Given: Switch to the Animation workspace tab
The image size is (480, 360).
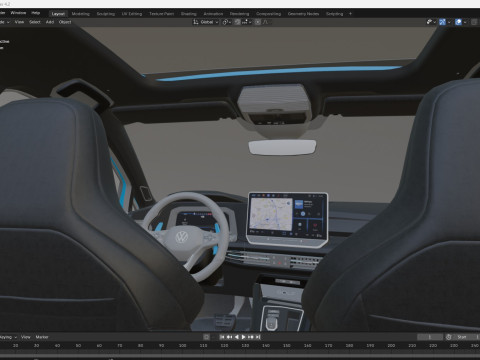Looking at the screenshot, I should click(x=213, y=14).
